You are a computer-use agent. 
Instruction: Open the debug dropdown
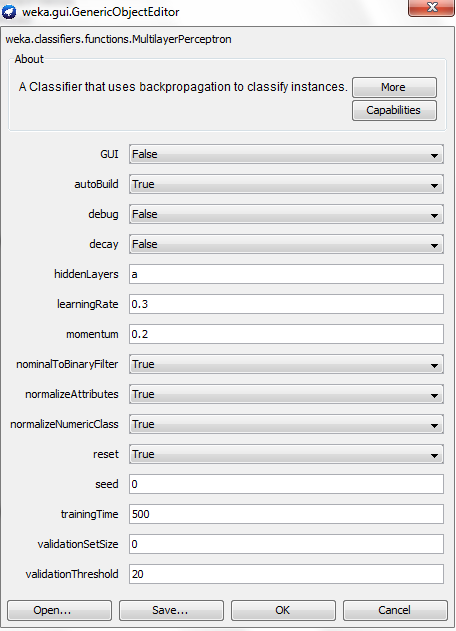click(x=286, y=214)
